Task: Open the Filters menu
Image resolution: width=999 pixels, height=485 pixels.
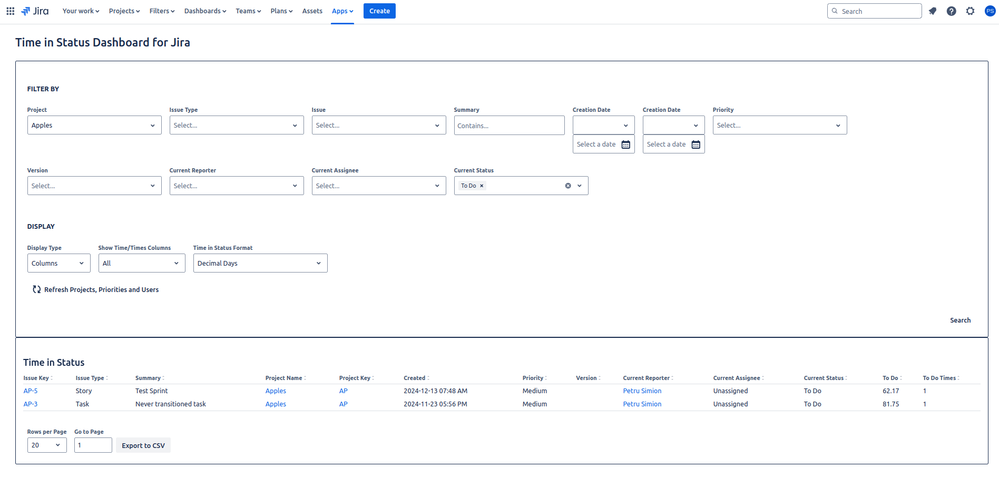Action: point(163,11)
